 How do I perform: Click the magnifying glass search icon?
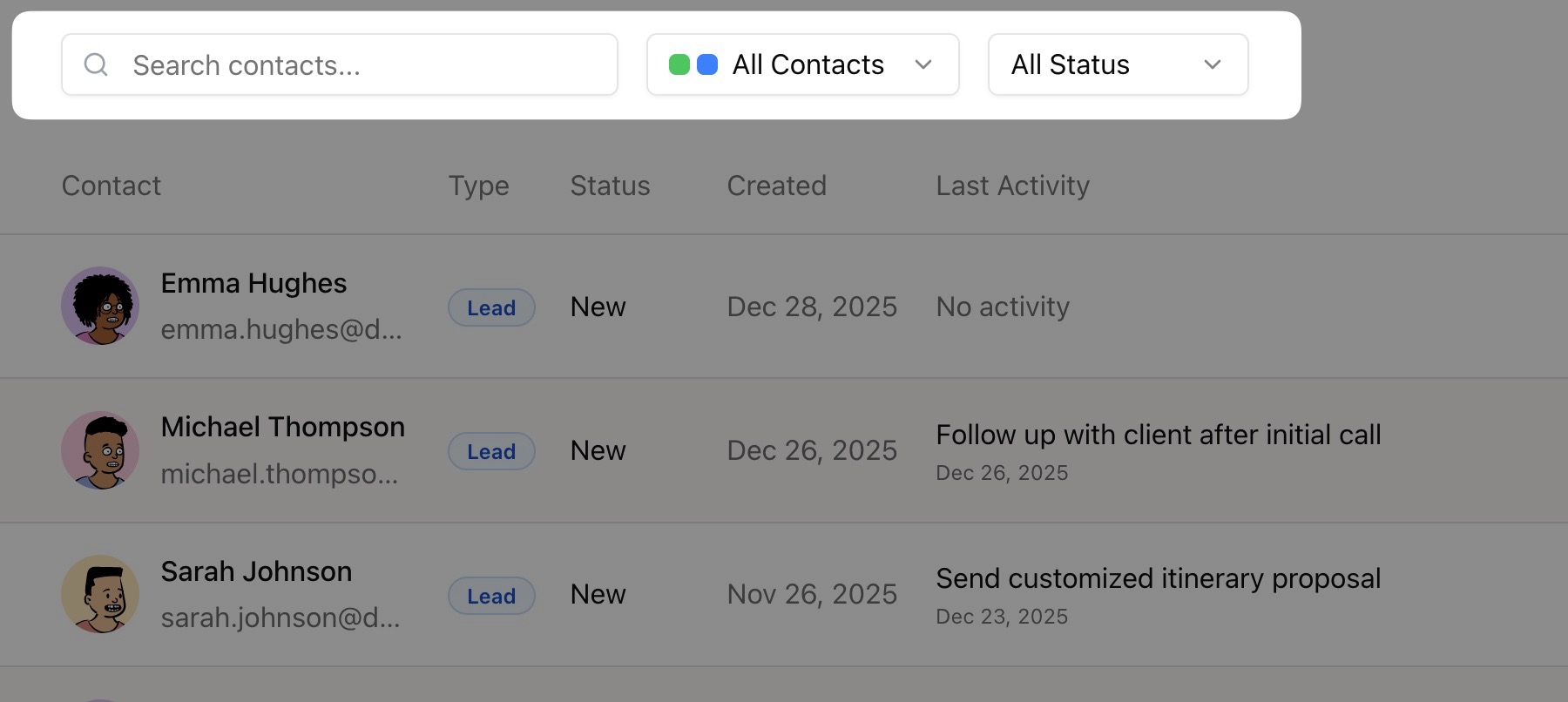point(96,64)
